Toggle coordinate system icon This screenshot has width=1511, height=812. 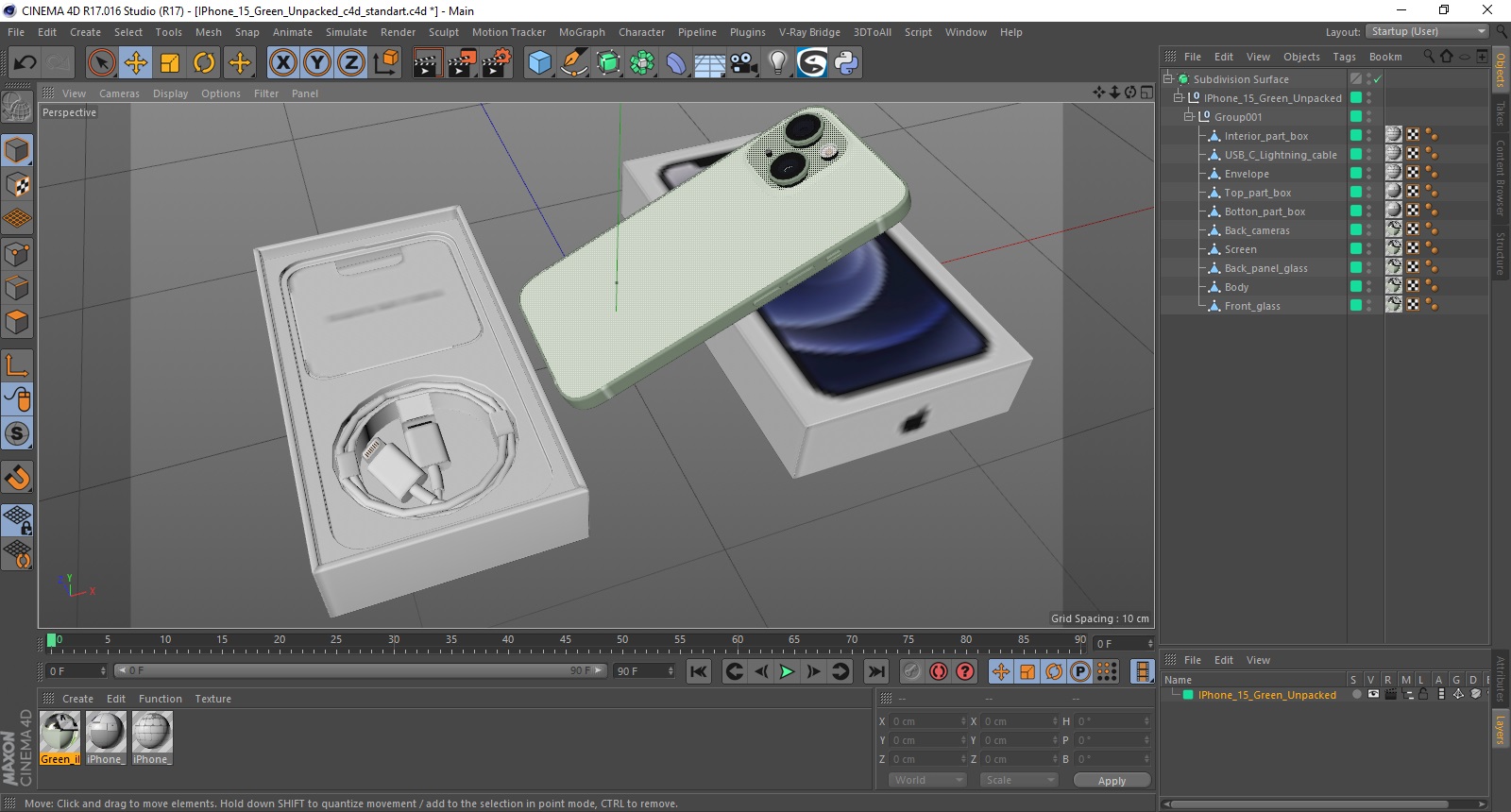coord(386,63)
